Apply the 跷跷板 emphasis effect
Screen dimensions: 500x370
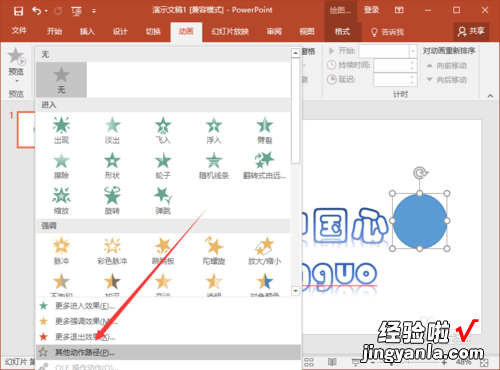click(x=163, y=251)
